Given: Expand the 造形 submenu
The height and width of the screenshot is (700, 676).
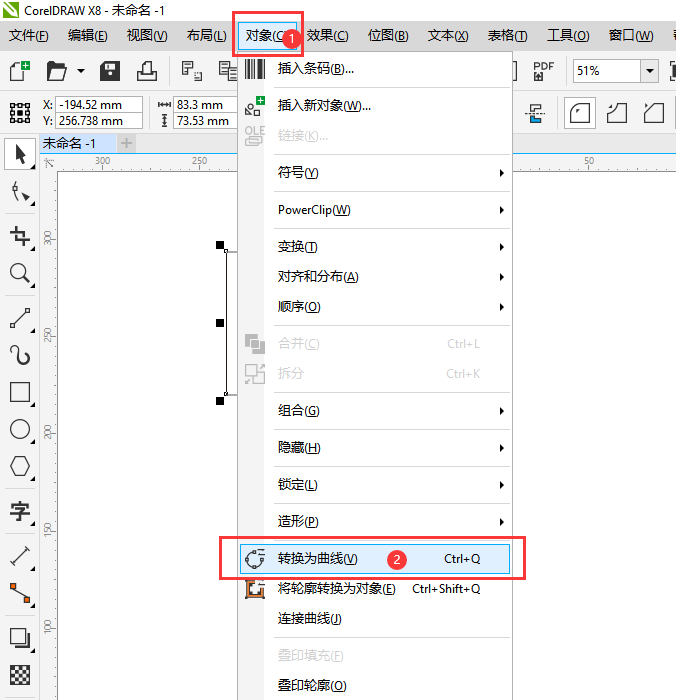Looking at the screenshot, I should point(375,522).
